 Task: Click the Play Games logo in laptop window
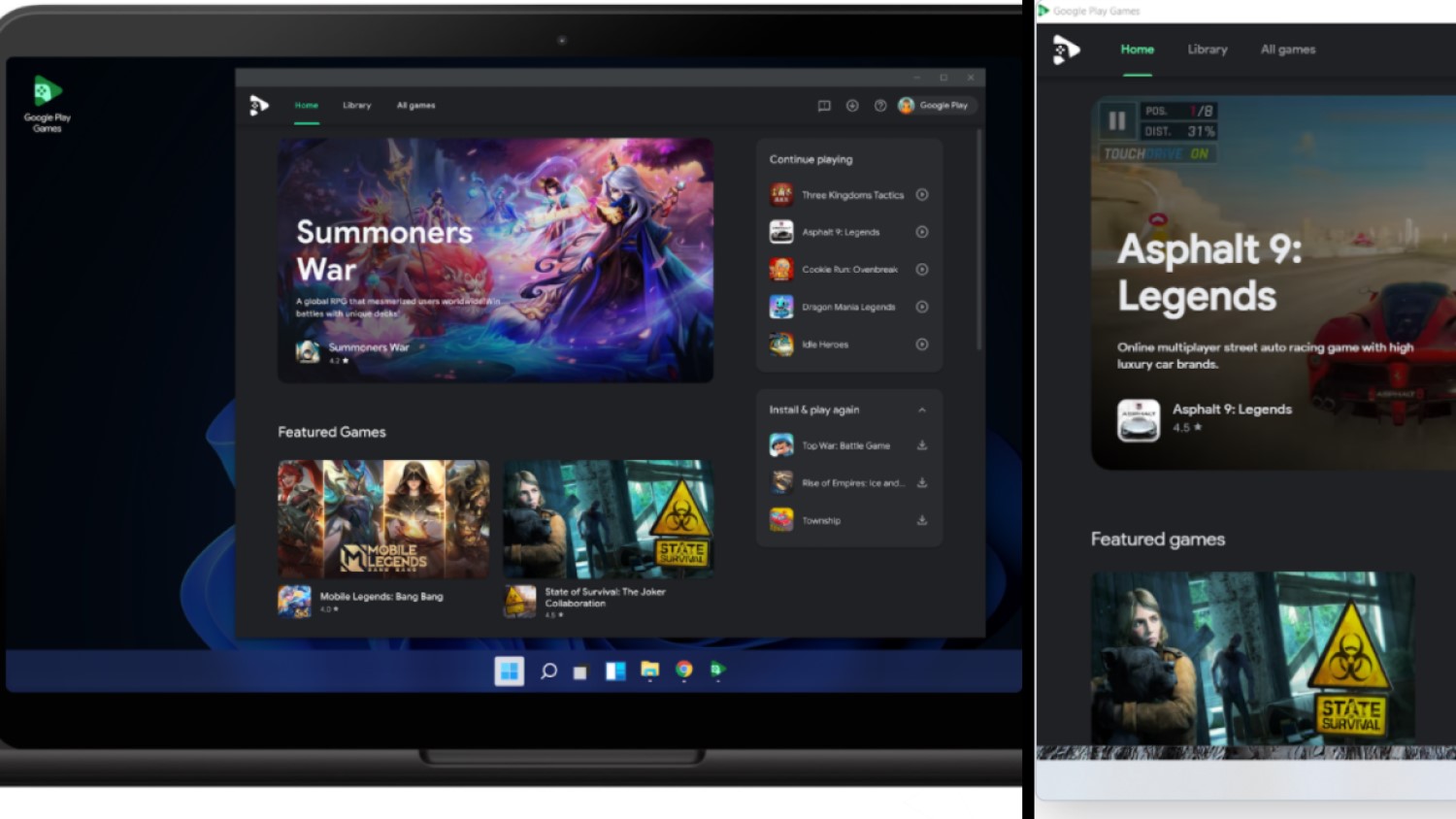pyautogui.click(x=258, y=105)
